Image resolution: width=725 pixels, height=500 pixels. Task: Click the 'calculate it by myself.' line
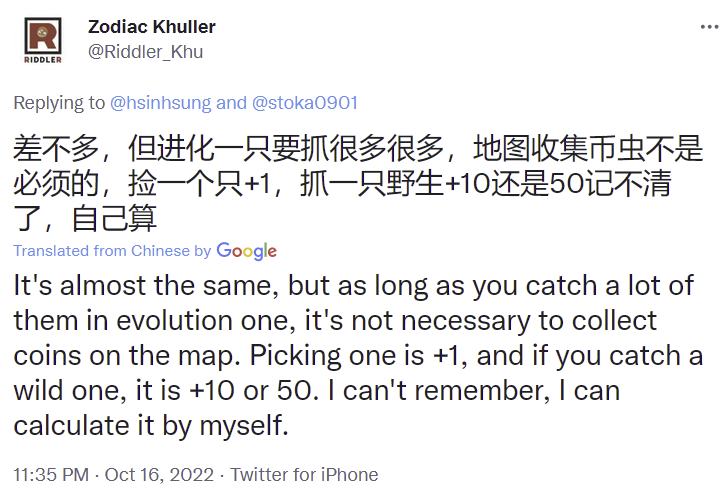152,427
